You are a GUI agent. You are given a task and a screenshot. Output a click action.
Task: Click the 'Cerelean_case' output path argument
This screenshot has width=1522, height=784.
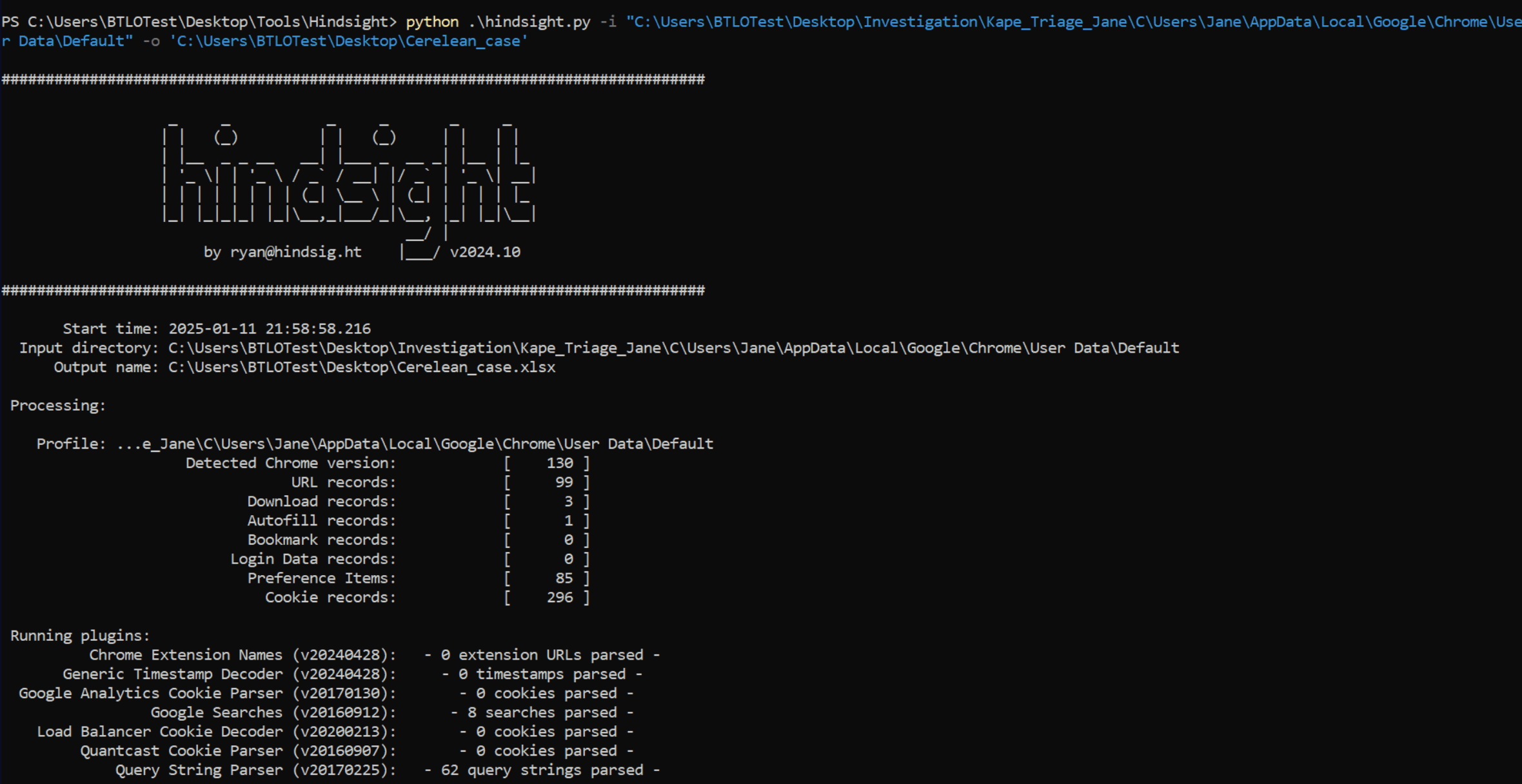coord(348,41)
